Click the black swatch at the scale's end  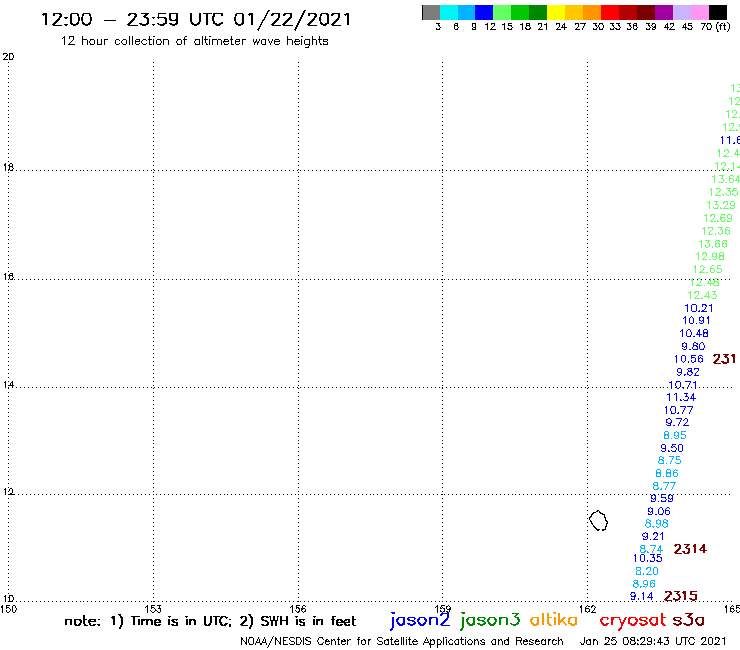pos(718,12)
